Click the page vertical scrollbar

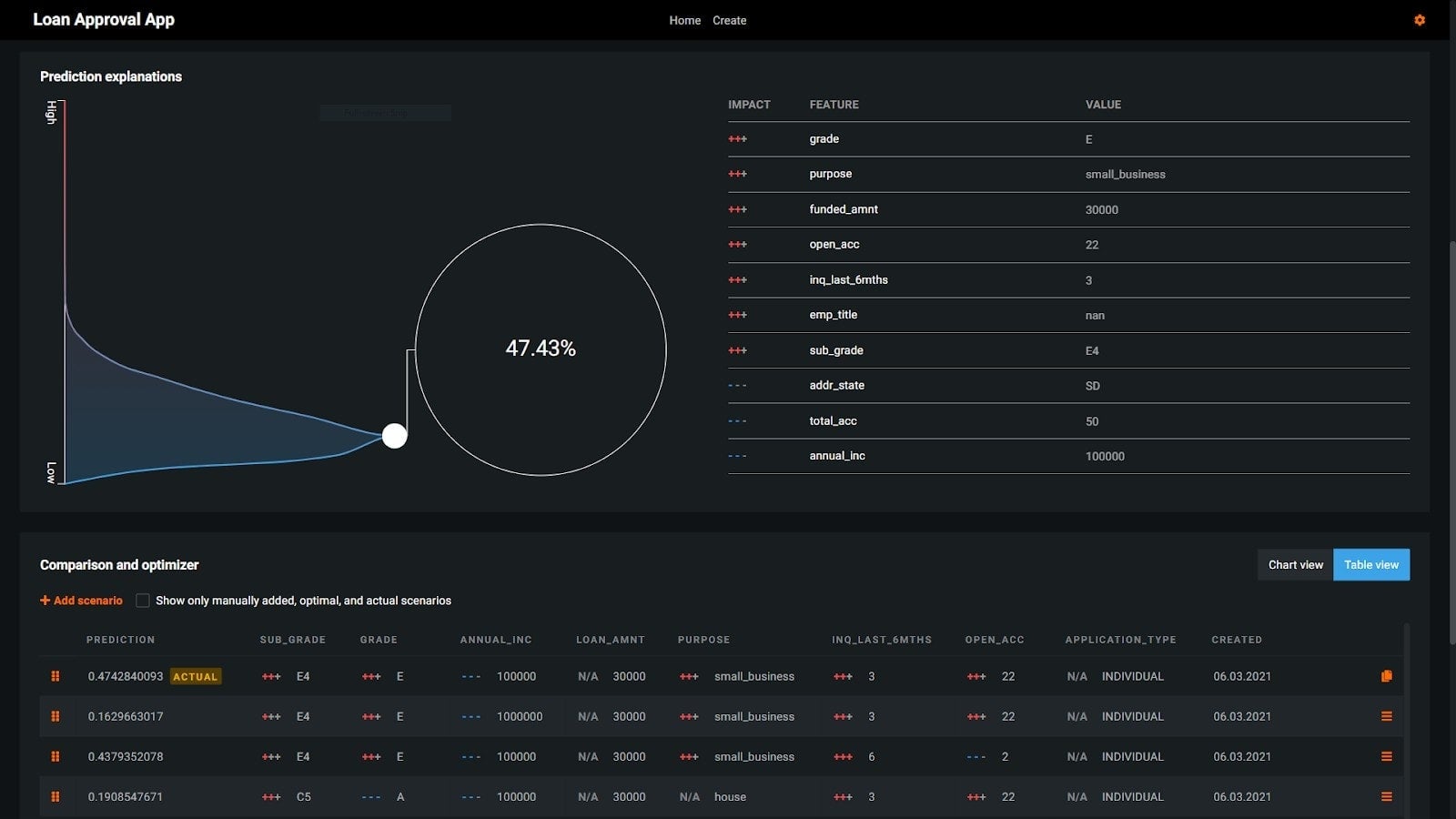point(1451,441)
